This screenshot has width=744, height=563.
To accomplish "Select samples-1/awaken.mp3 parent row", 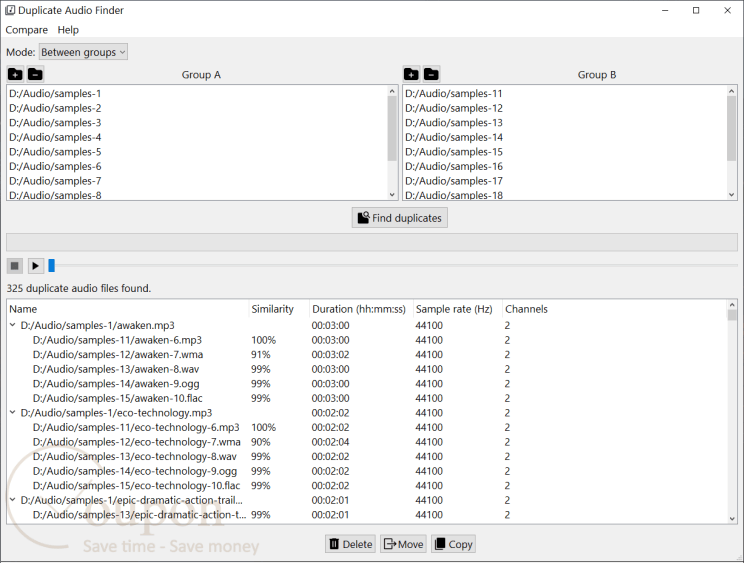I will click(367, 325).
